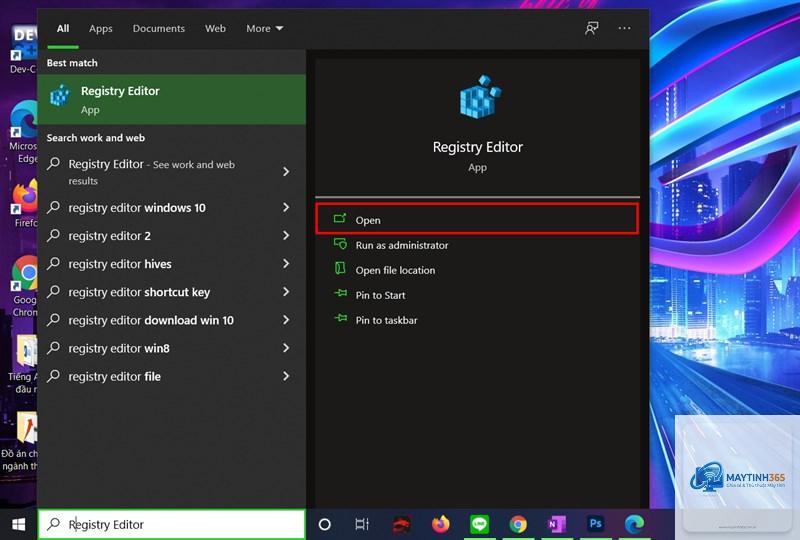Select Pin to taskbar
This screenshot has height=540, width=800.
click(386, 321)
